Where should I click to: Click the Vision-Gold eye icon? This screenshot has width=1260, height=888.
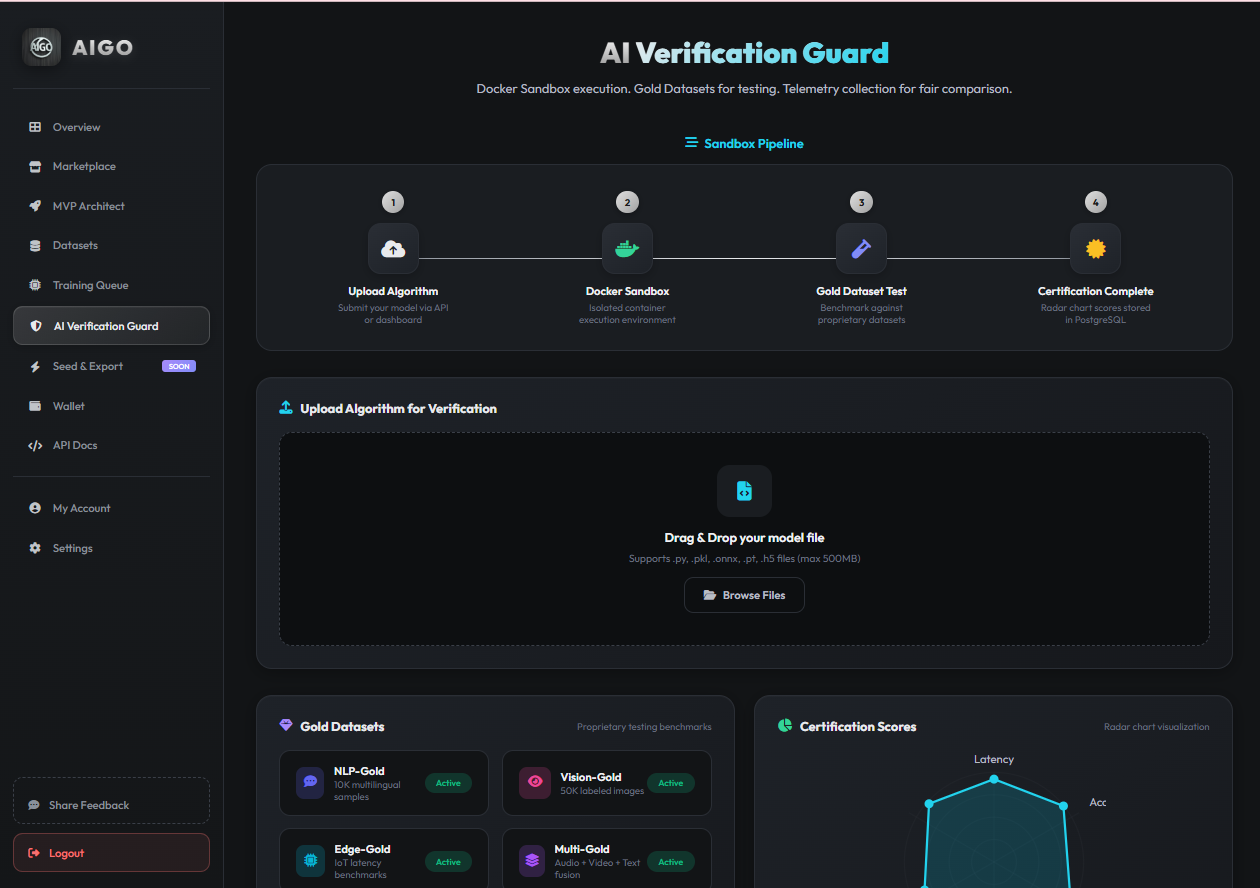pos(534,782)
